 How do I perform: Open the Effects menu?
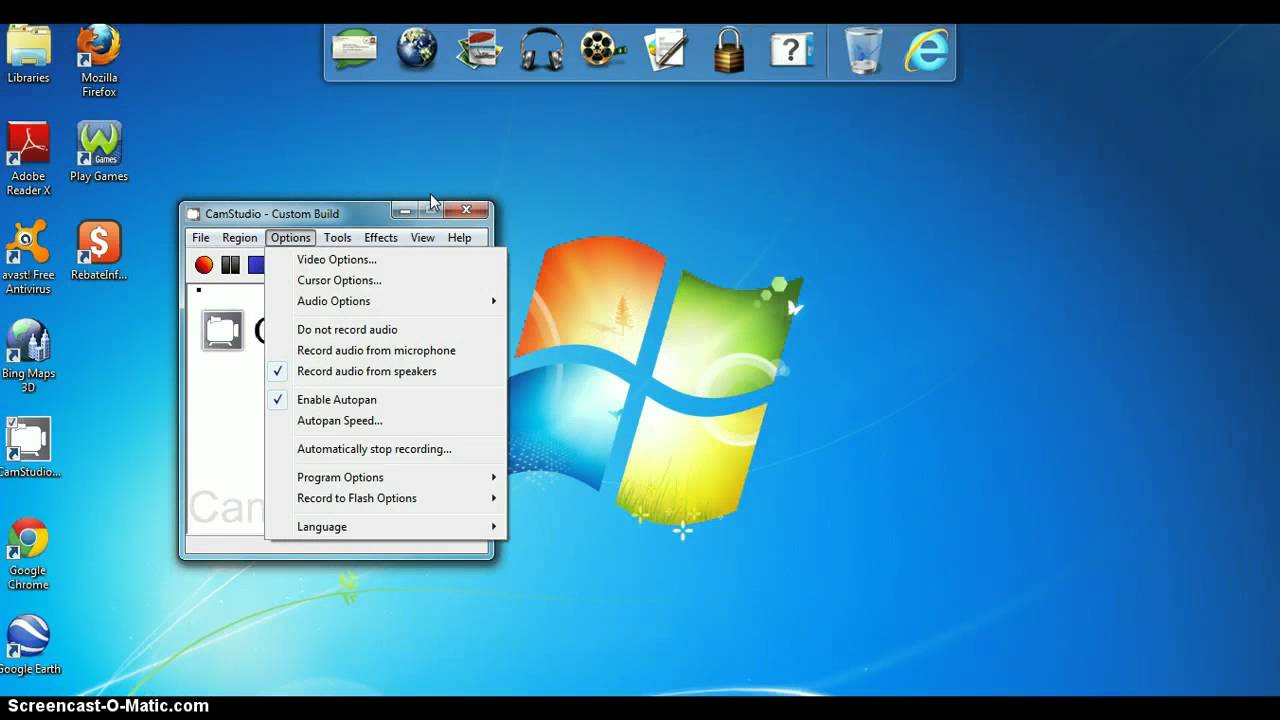[x=381, y=238]
